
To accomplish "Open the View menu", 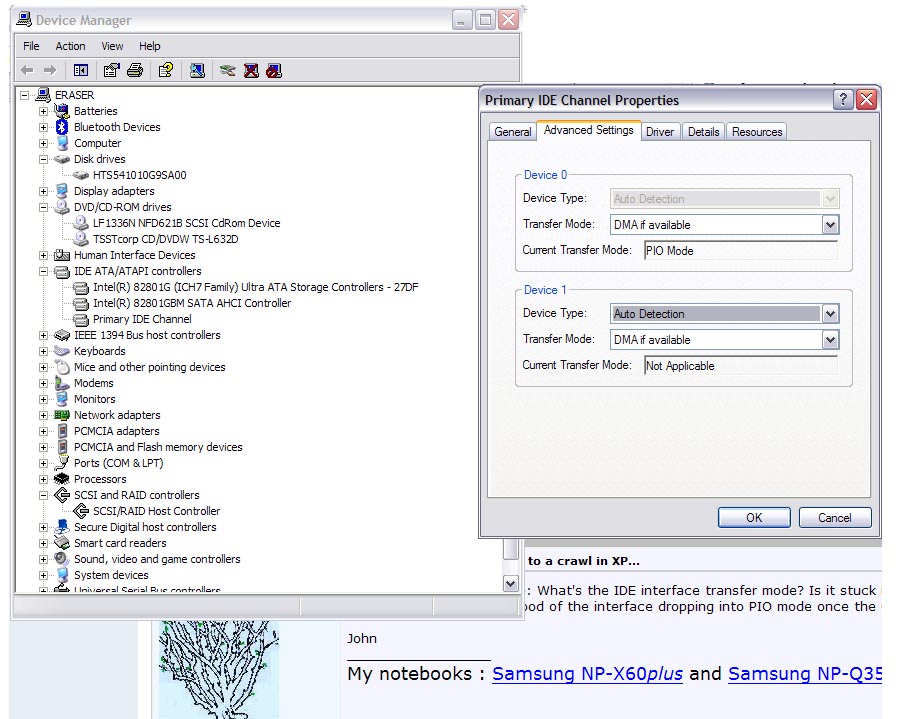I will coord(112,46).
